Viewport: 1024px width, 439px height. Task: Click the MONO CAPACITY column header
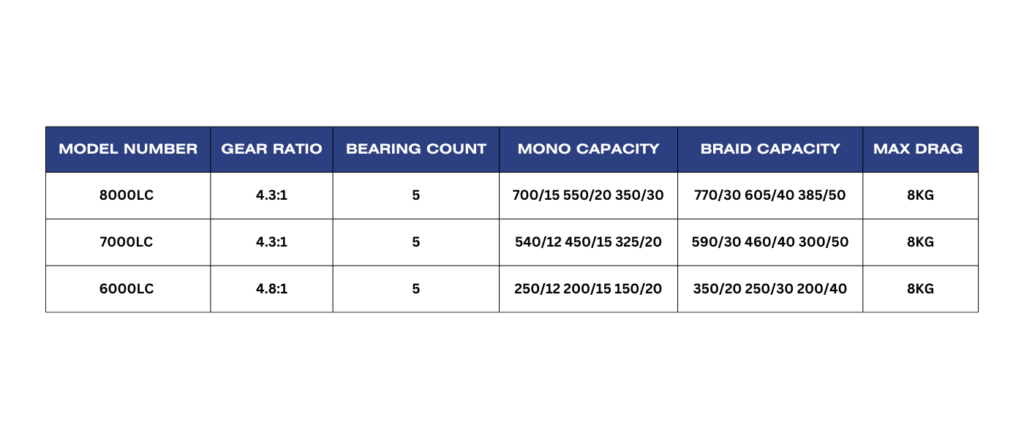pyautogui.click(x=588, y=149)
